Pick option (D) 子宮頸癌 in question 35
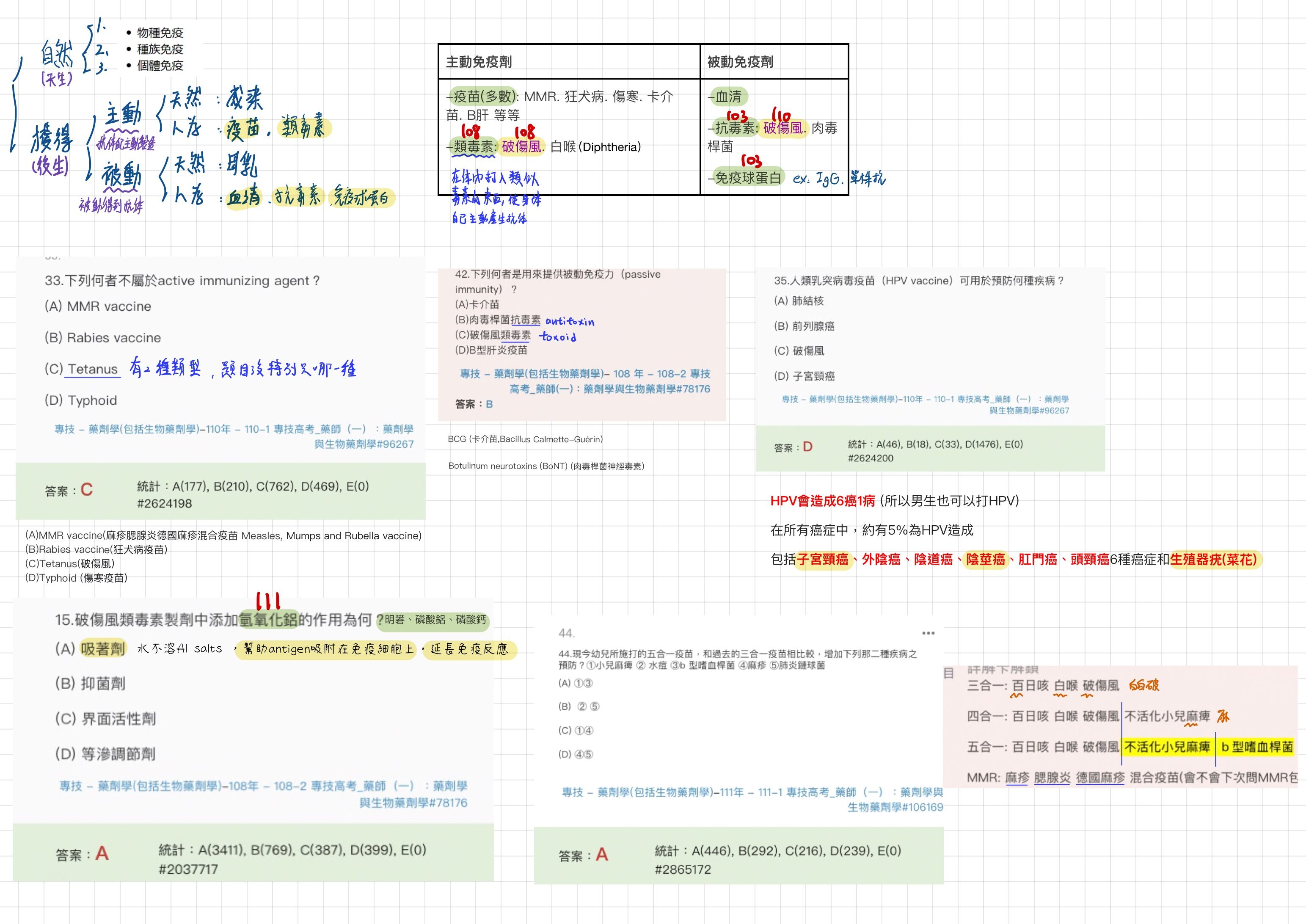The image size is (1306, 924). click(805, 376)
